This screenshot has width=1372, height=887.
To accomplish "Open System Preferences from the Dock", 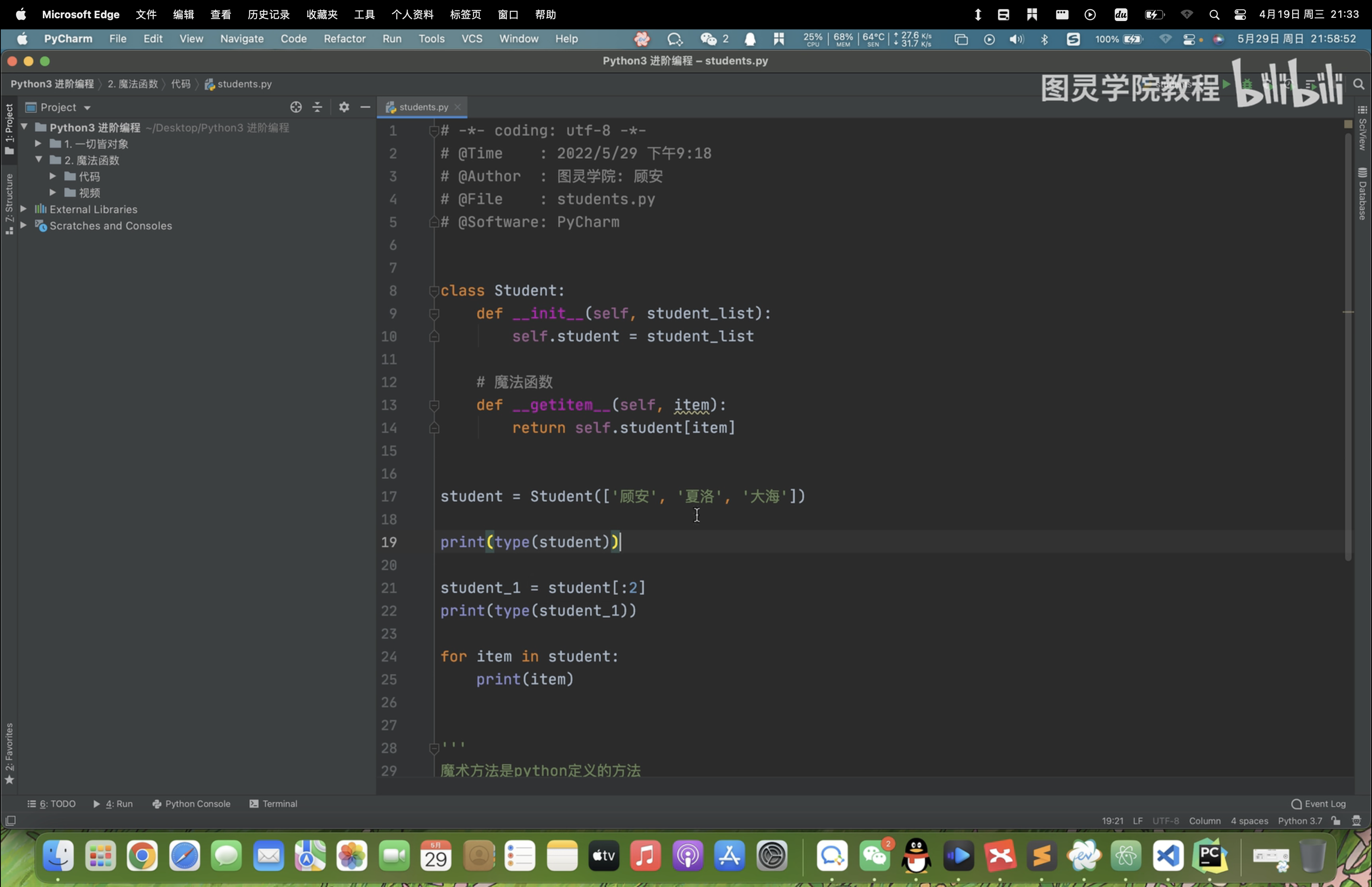I will click(x=772, y=856).
